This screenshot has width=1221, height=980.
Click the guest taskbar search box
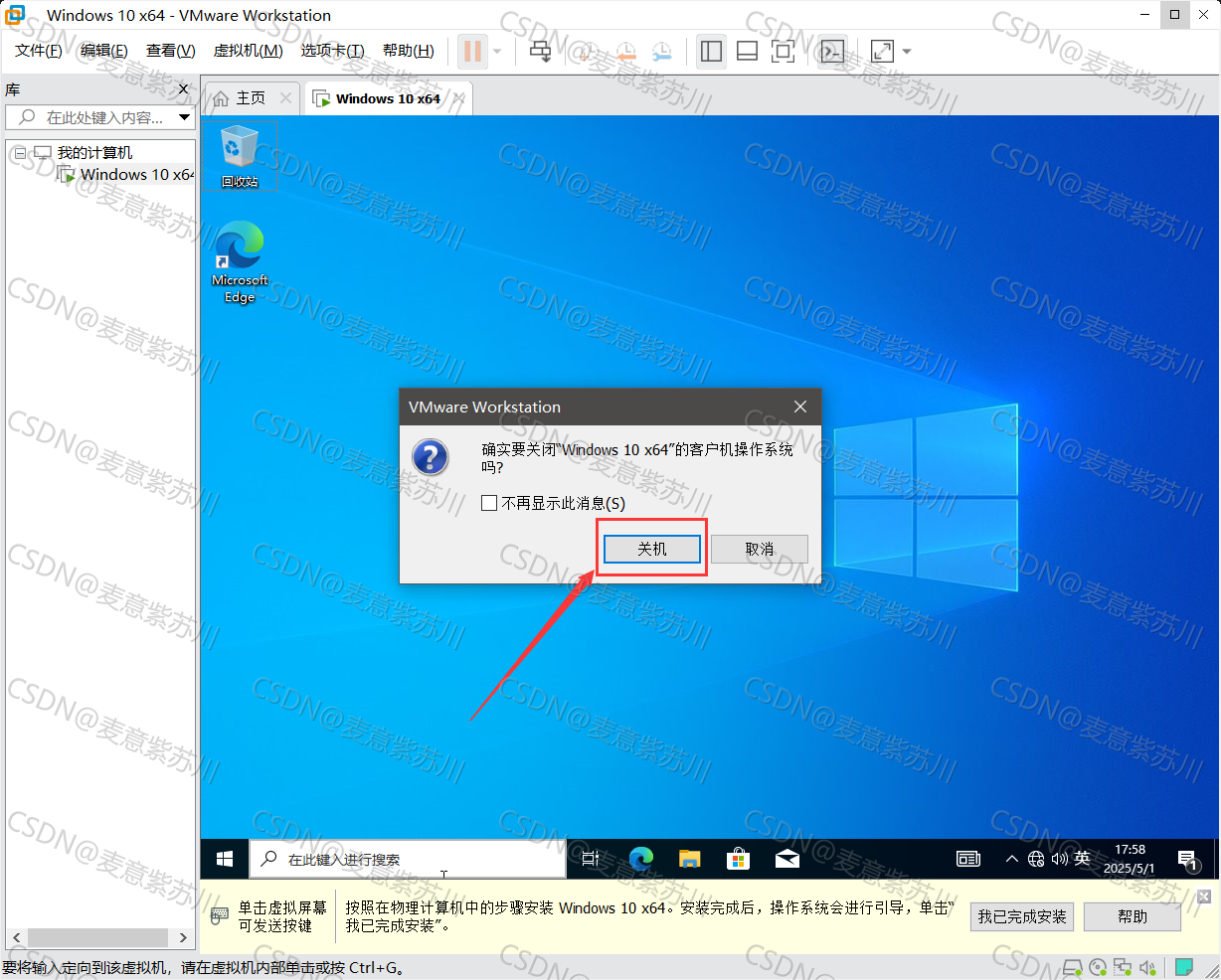[x=408, y=859]
